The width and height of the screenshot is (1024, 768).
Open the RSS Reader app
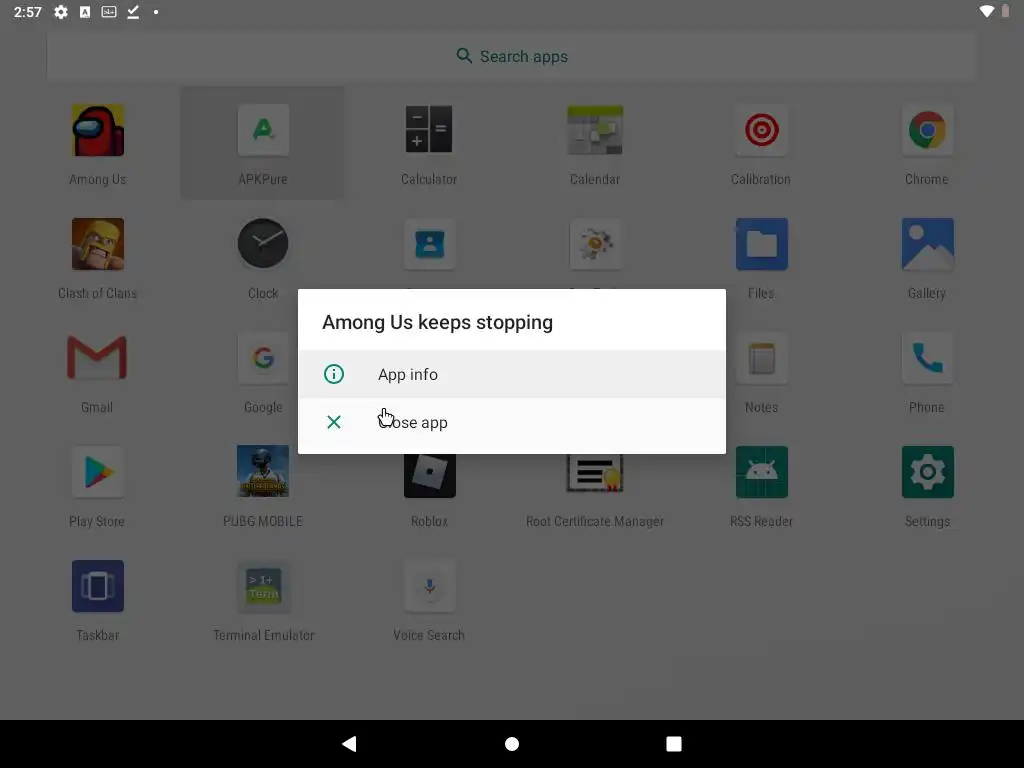pyautogui.click(x=761, y=472)
